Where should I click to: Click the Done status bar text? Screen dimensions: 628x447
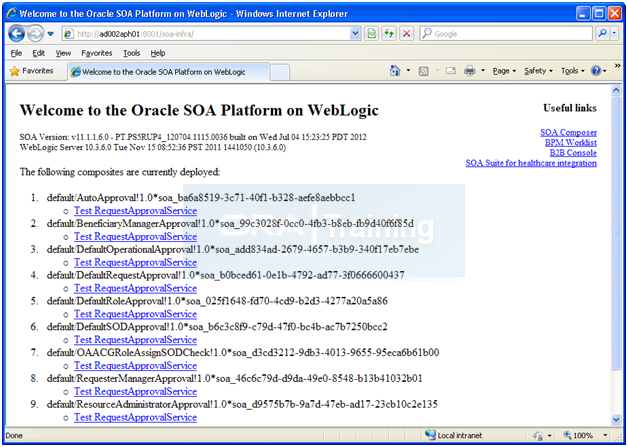[x=14, y=436]
